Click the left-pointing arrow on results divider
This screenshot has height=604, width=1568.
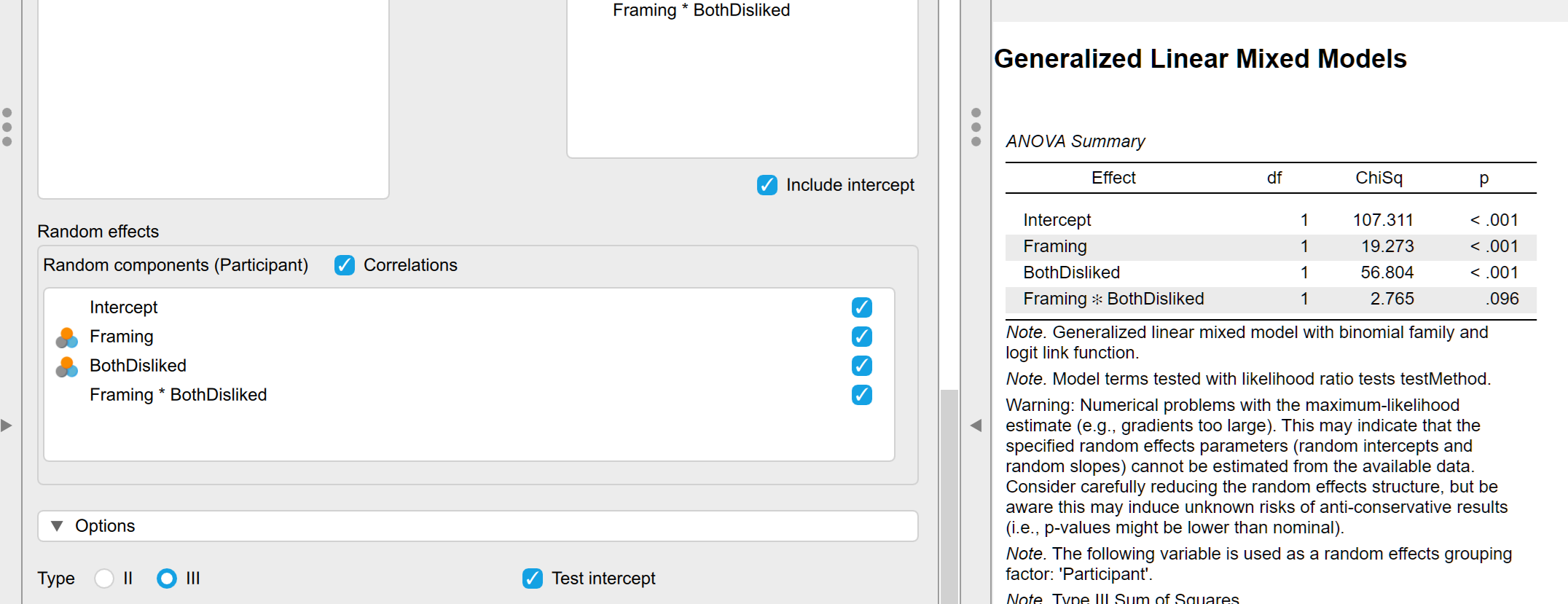(x=976, y=425)
